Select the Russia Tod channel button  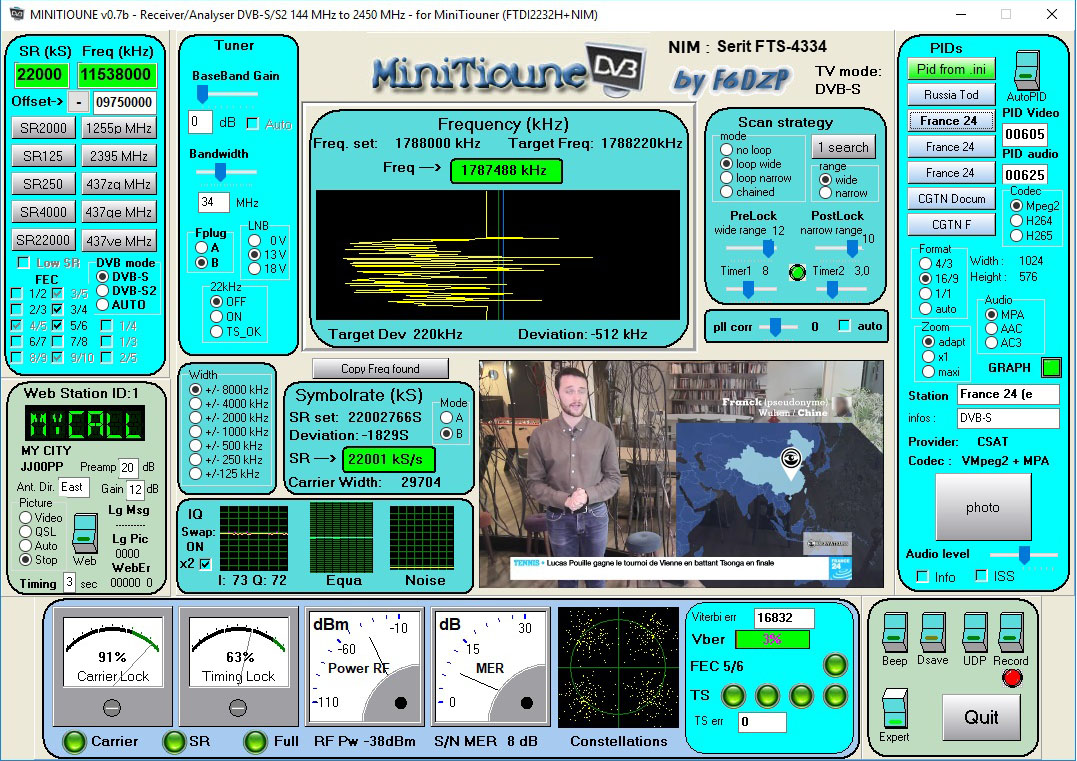pos(951,95)
